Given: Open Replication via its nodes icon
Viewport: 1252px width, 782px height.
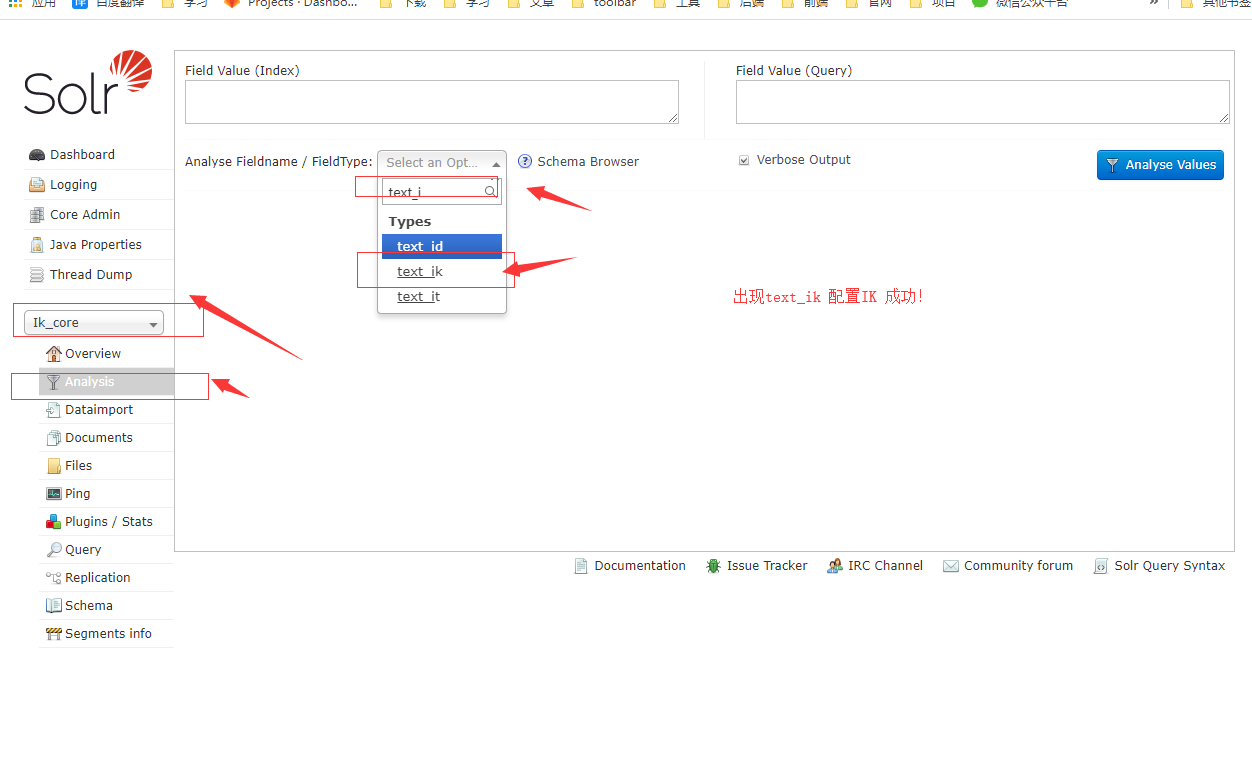Looking at the screenshot, I should pos(54,578).
